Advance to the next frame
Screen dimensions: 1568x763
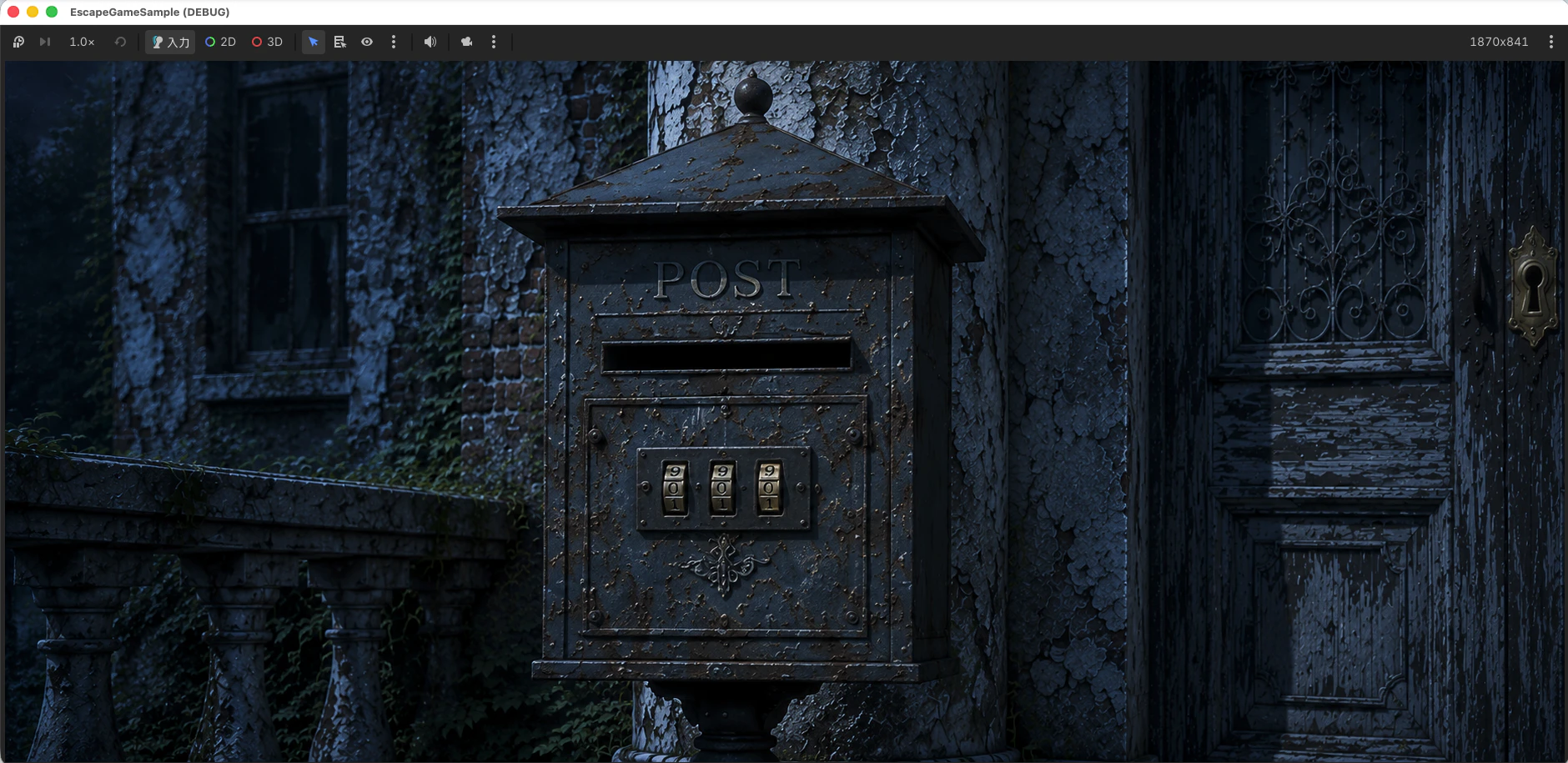coord(45,42)
